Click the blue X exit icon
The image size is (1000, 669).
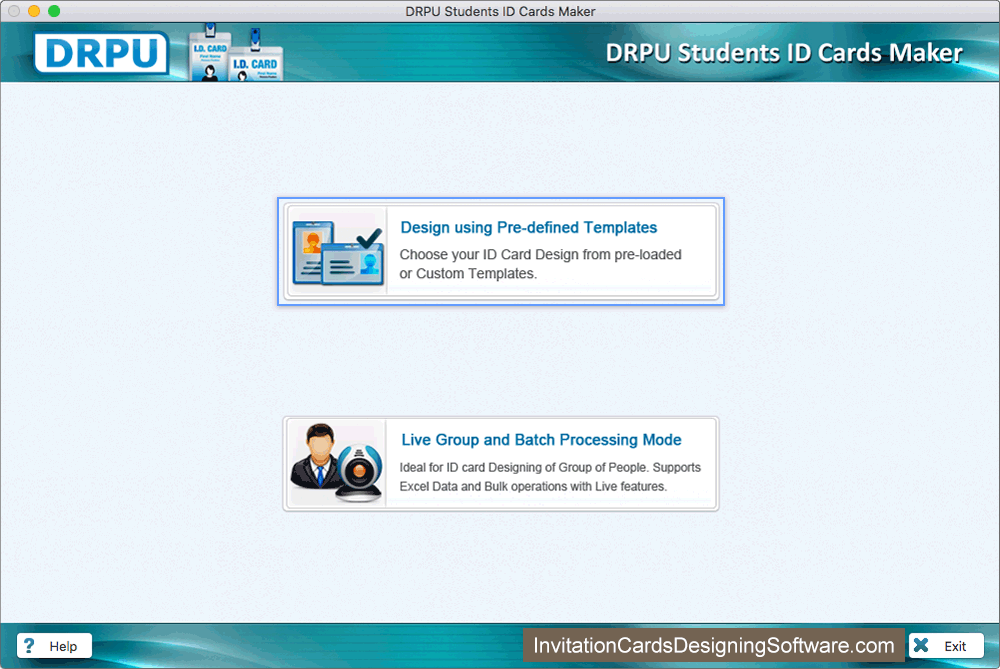pos(921,645)
